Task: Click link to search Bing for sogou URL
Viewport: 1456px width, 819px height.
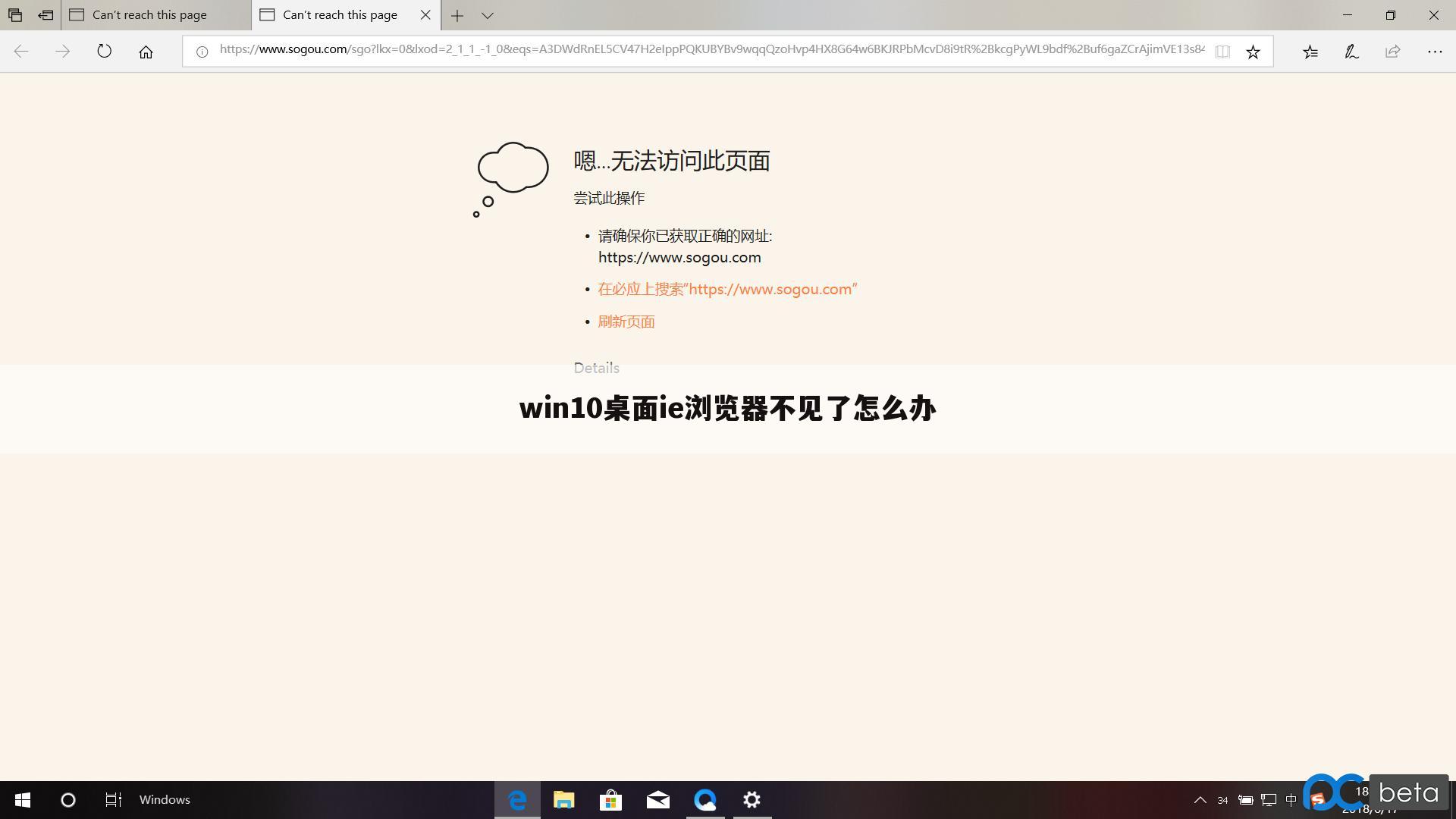Action: 727,289
